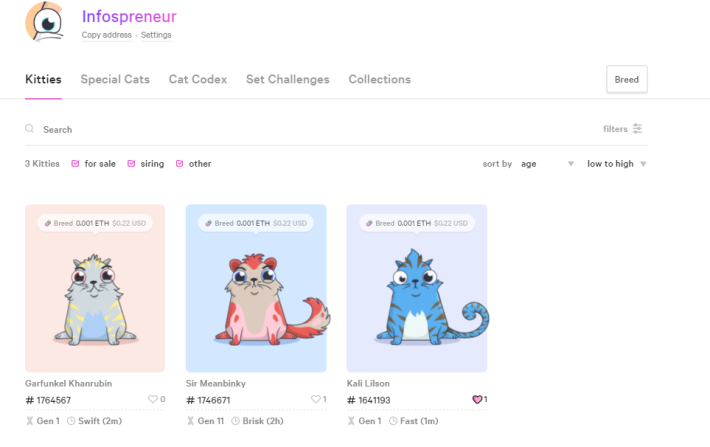Screen dimensions: 710x447
Task: Unlike Kali Lilson via the pink heart
Action: (x=477, y=399)
